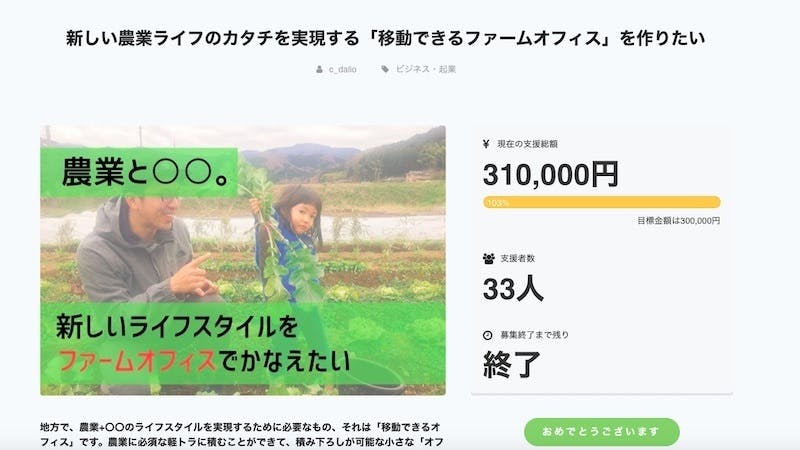Click the project description paragraph
The height and width of the screenshot is (450, 800).
click(x=243, y=434)
